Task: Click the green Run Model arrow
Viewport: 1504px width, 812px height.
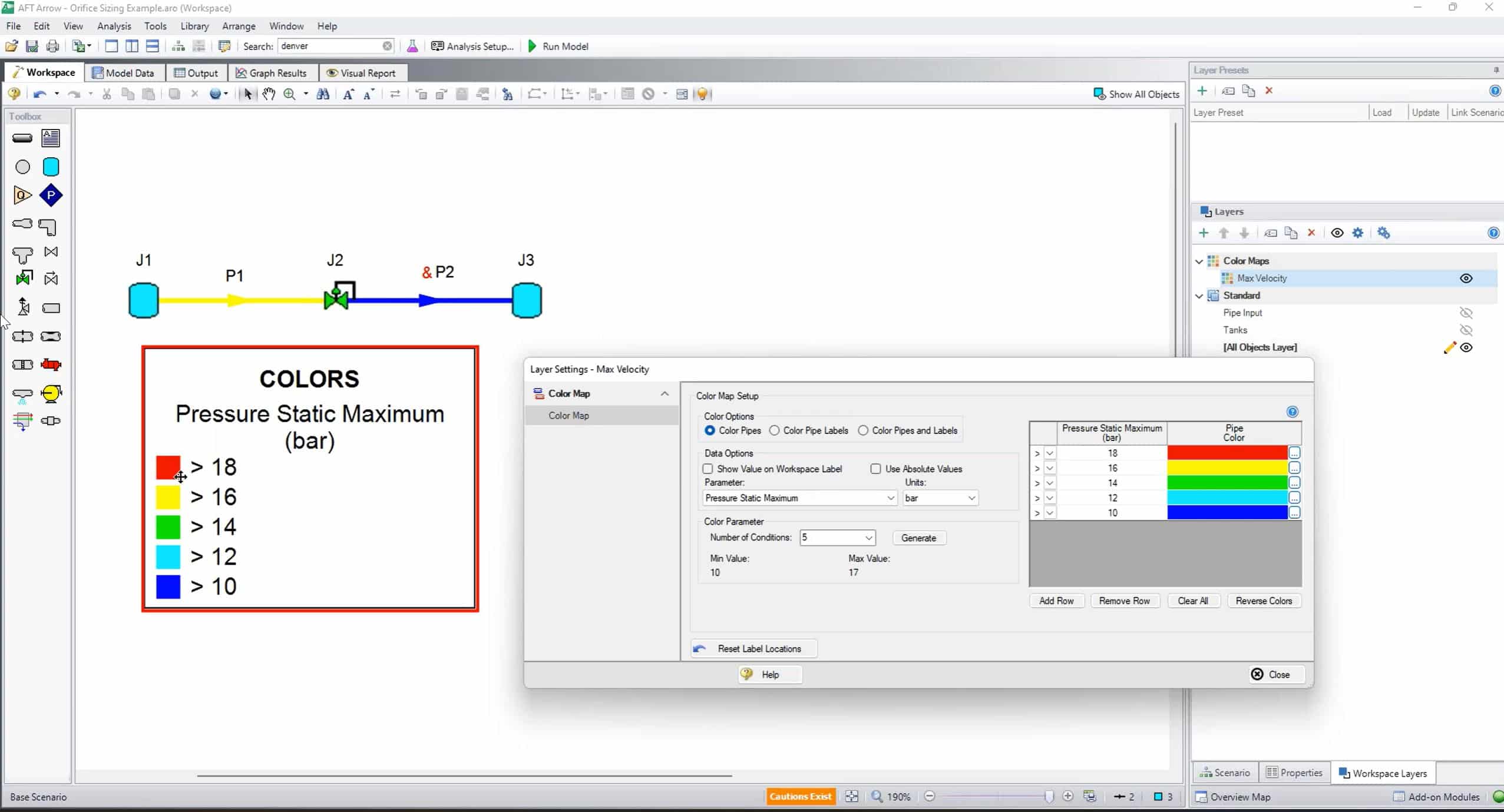Action: [x=533, y=46]
